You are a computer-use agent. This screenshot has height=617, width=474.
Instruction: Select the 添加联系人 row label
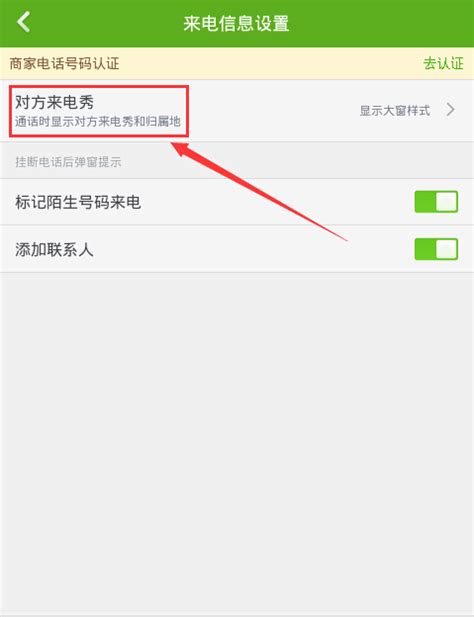point(54,249)
